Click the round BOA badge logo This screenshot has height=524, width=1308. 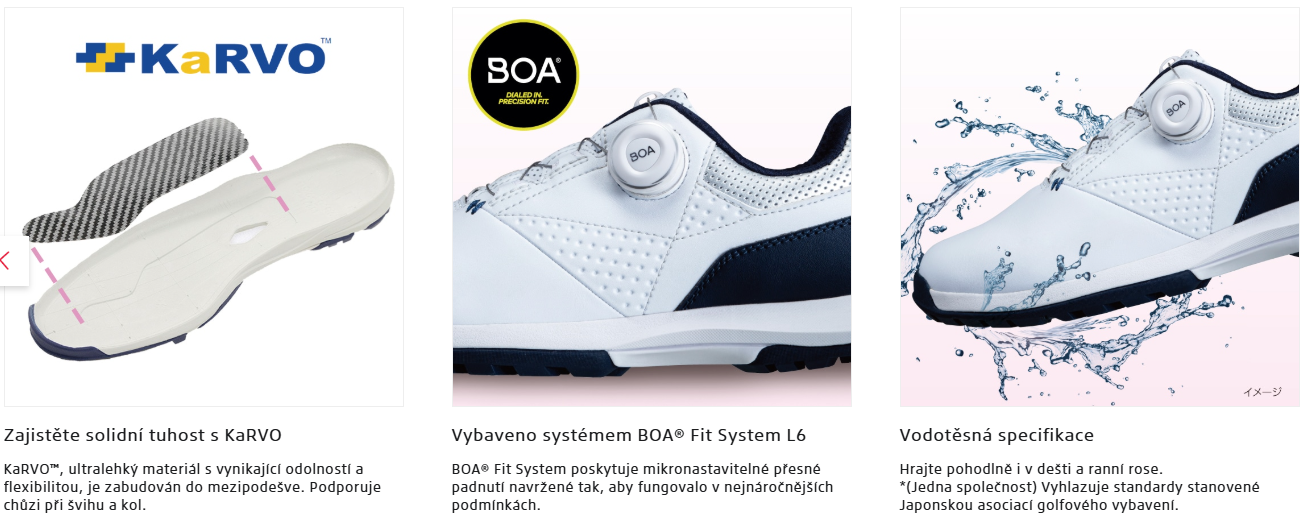pos(524,77)
